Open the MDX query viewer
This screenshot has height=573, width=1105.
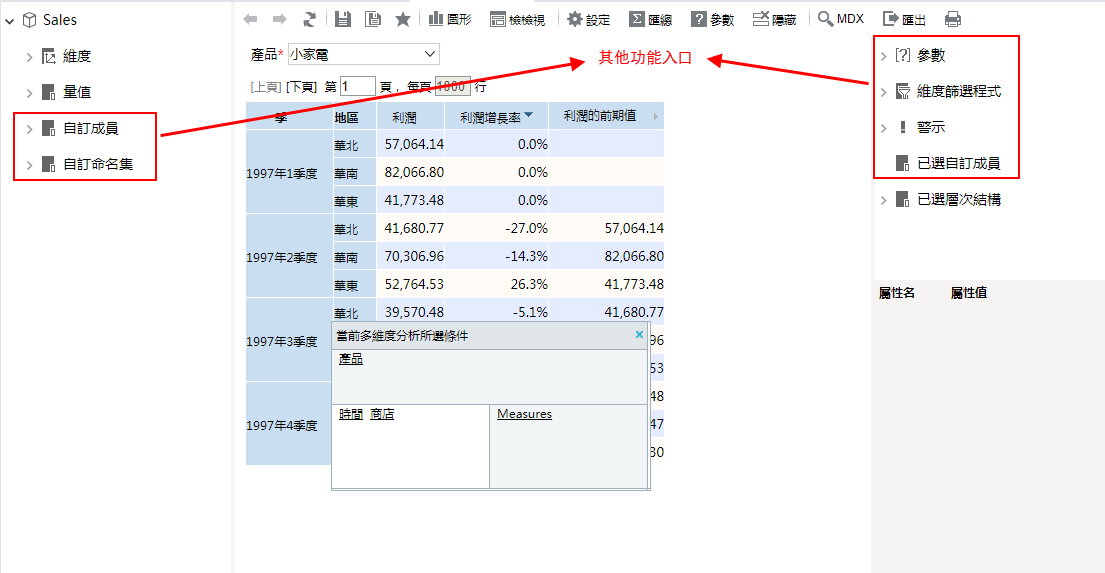840,19
